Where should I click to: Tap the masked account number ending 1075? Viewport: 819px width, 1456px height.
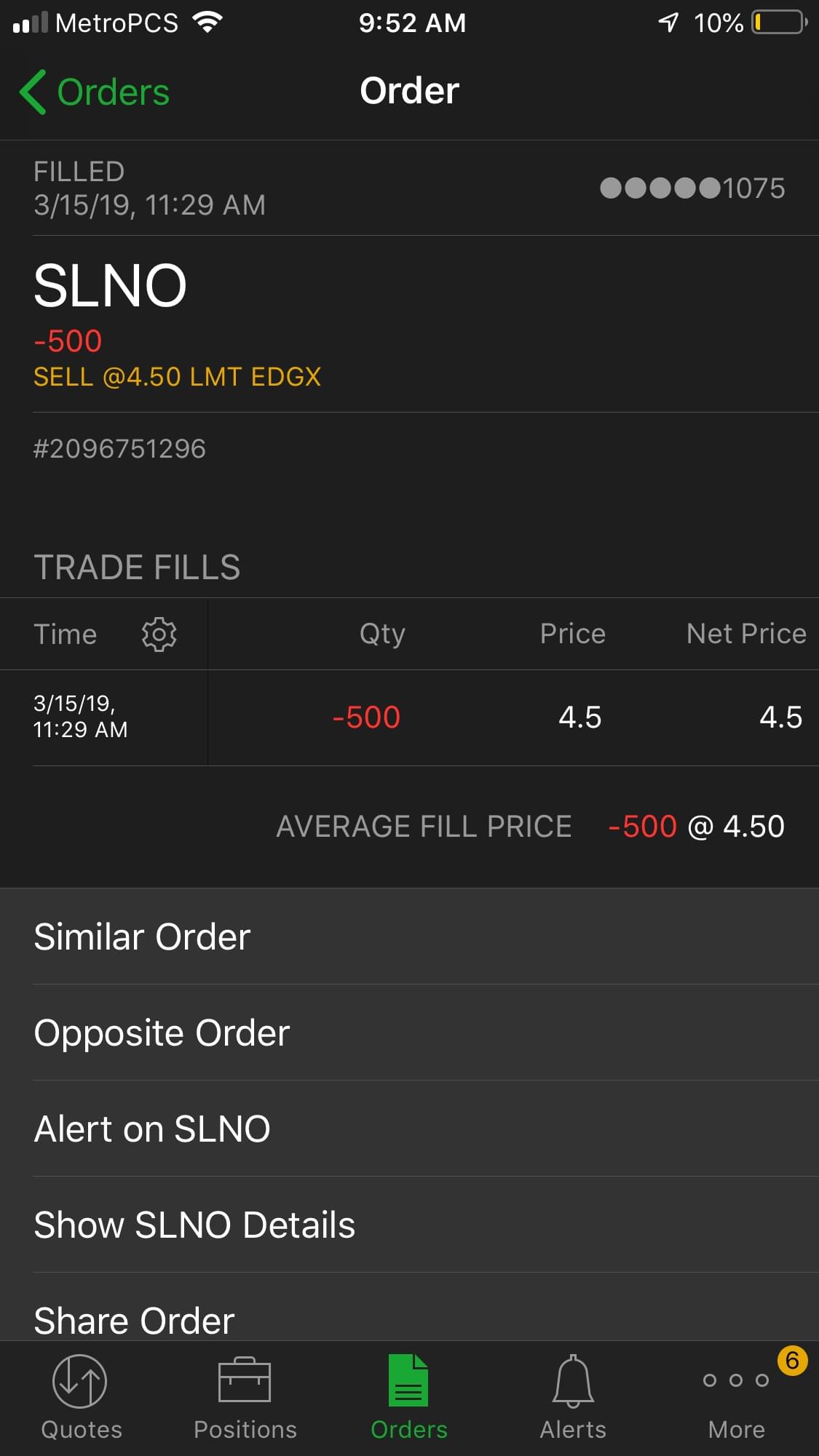(692, 188)
